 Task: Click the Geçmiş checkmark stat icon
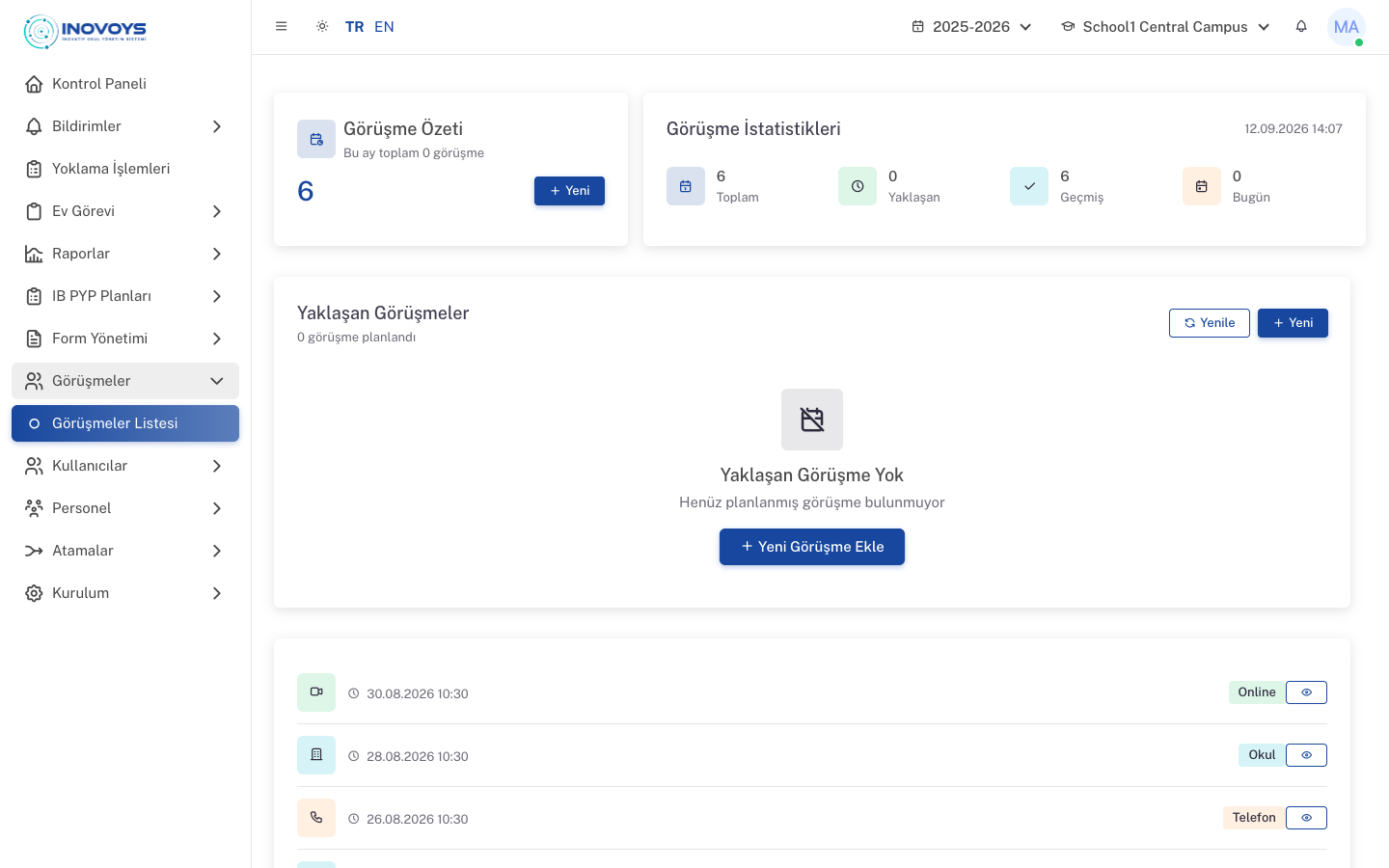click(1029, 186)
